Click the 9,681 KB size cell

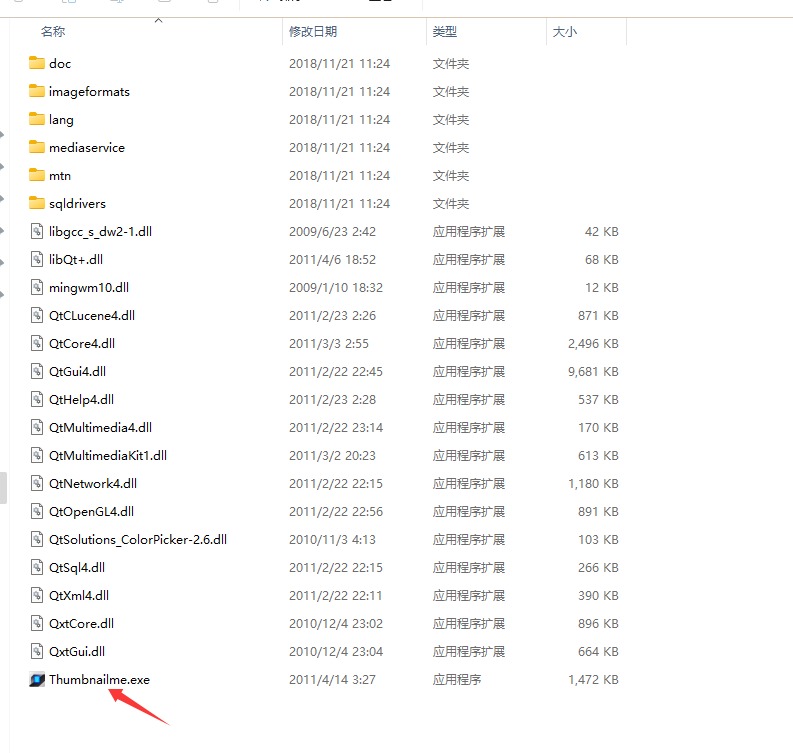tap(593, 371)
